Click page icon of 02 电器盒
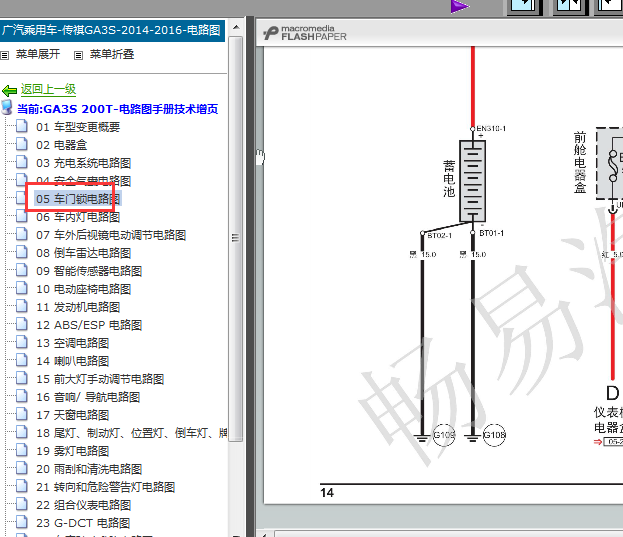This screenshot has width=623, height=537. (x=22, y=143)
